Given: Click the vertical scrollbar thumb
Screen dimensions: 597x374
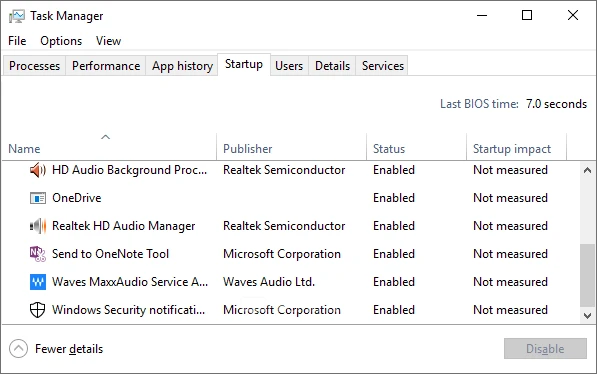Looking at the screenshot, I should [x=587, y=275].
